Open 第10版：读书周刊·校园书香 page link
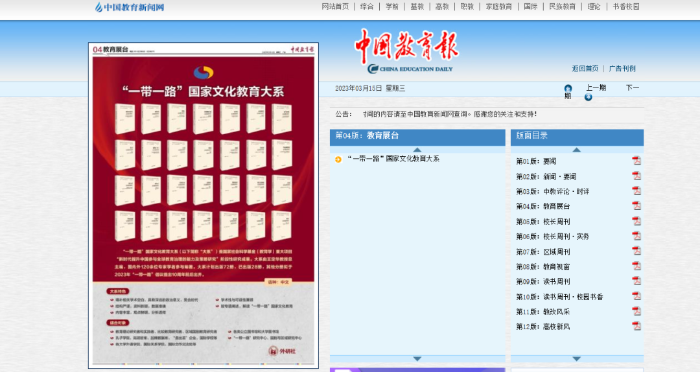This screenshot has width=700, height=372. click(x=559, y=297)
